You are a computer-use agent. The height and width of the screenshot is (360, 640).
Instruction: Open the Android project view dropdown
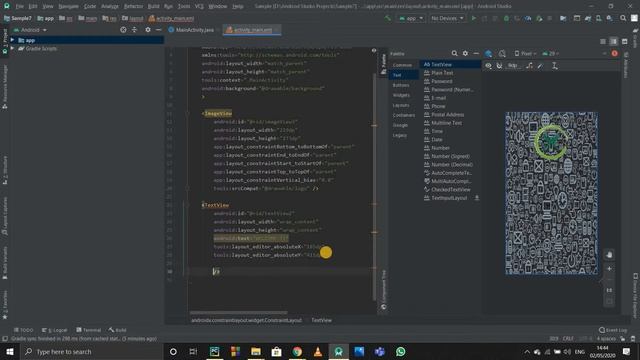[x=30, y=30]
